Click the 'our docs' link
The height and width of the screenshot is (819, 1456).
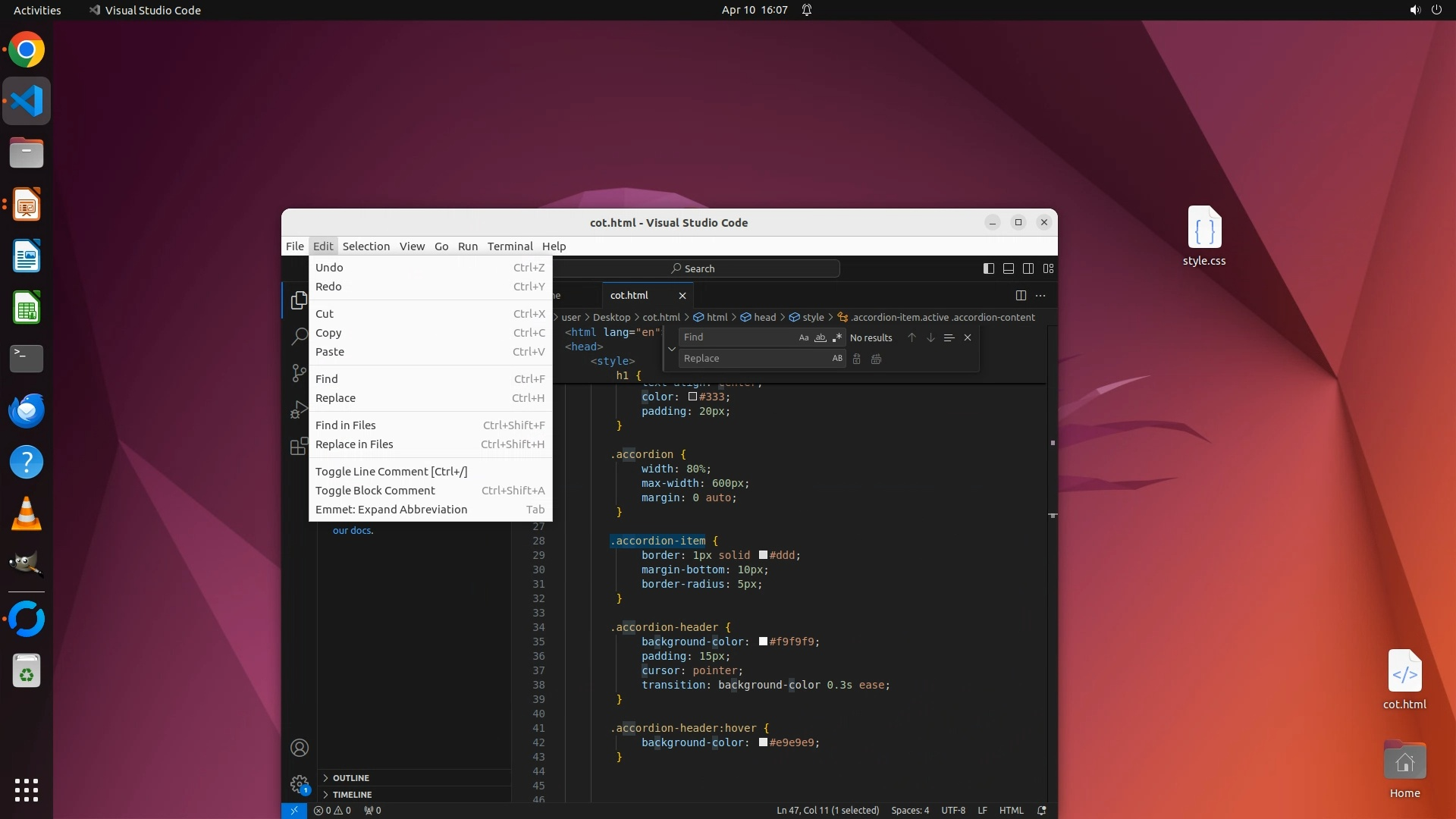coord(352,531)
